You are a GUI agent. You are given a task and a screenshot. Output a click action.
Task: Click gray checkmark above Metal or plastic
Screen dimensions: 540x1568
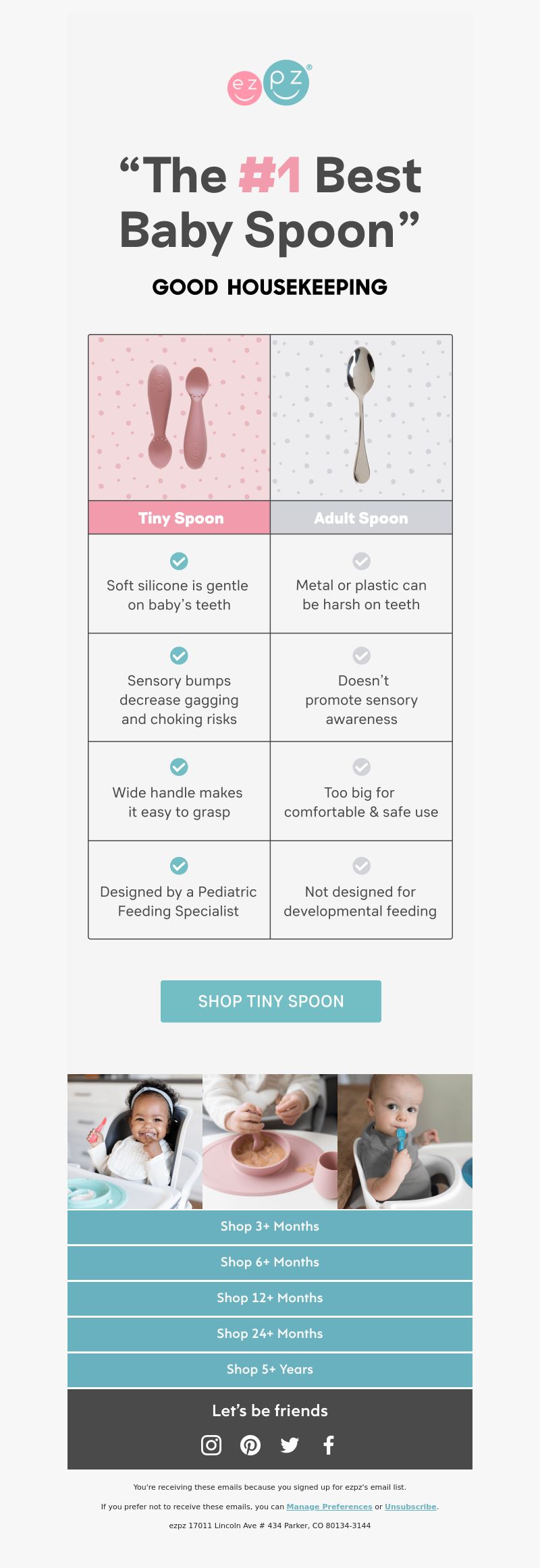point(362,561)
